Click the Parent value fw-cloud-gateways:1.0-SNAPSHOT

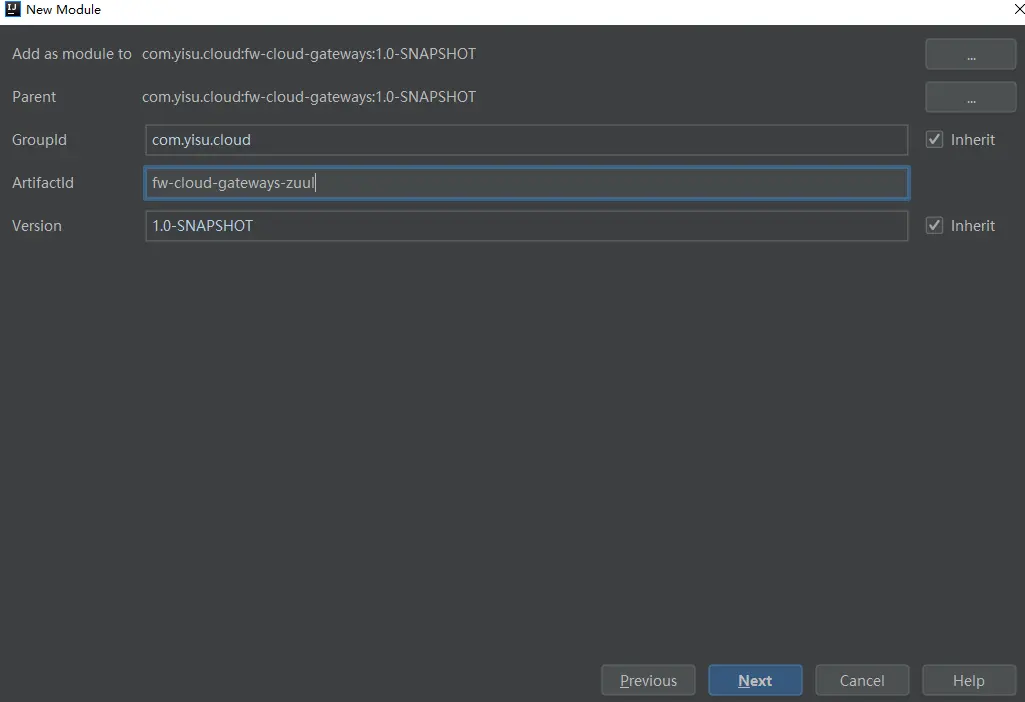(x=309, y=97)
